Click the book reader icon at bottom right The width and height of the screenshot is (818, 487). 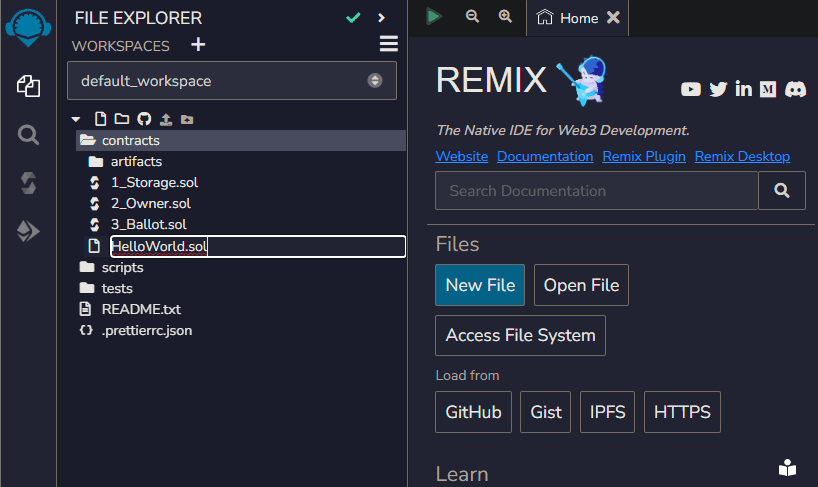[787, 468]
